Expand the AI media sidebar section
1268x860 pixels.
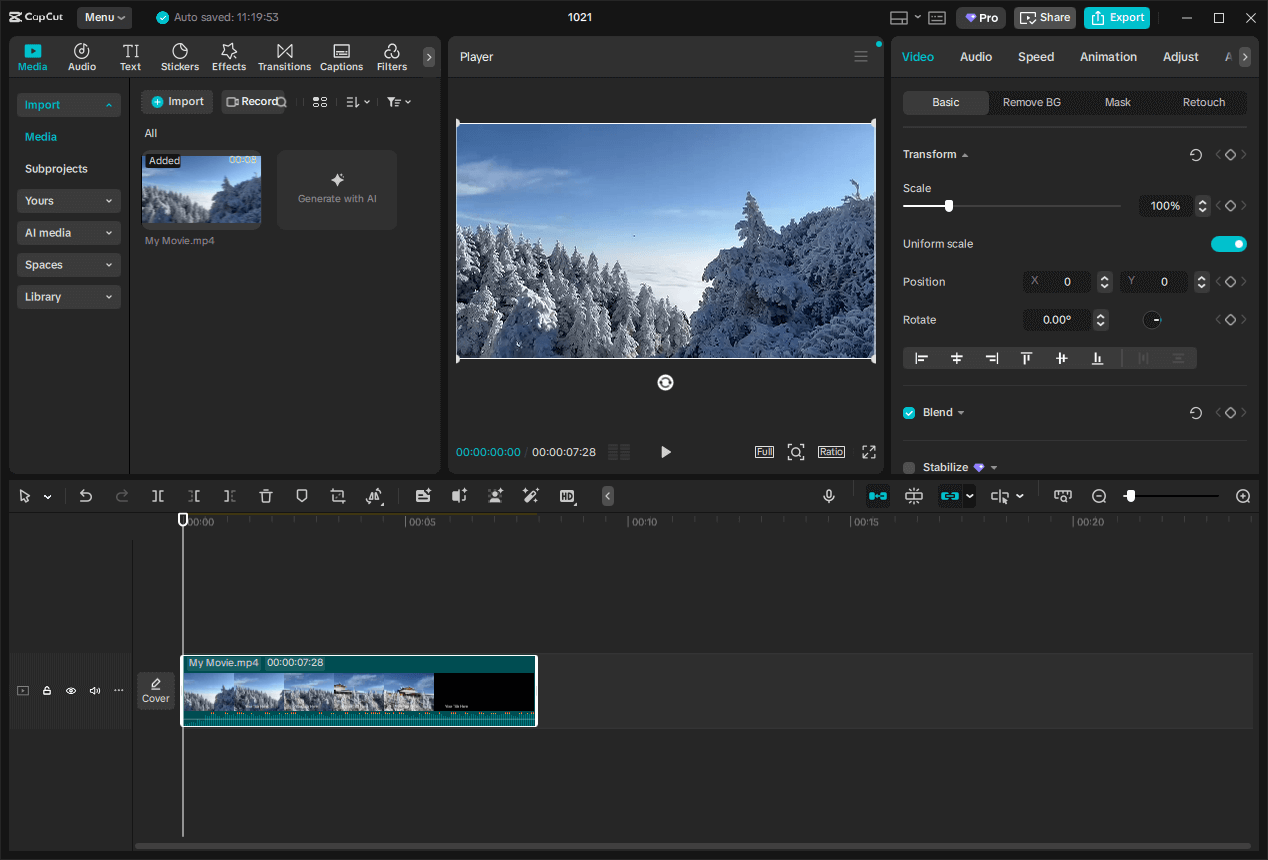point(68,233)
